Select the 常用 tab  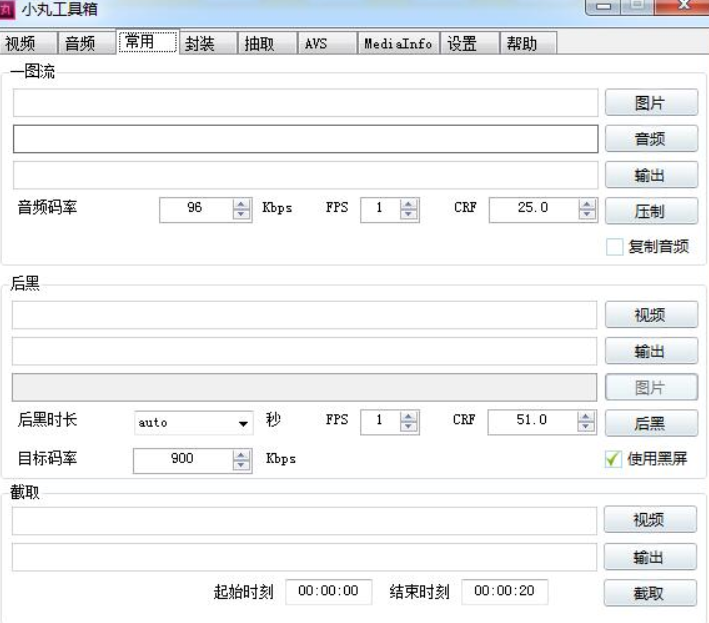148,42
